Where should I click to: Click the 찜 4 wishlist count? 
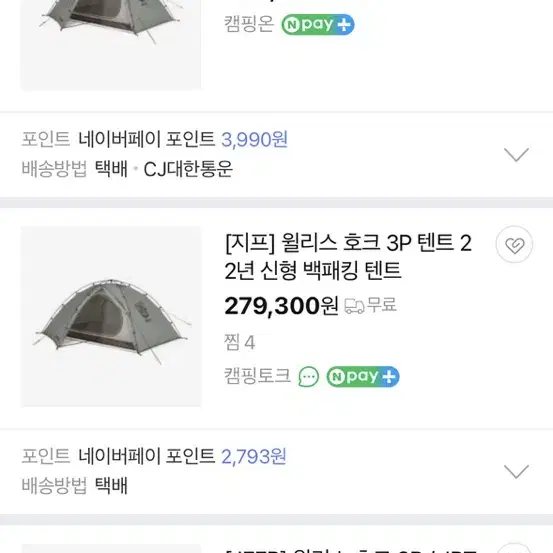click(x=239, y=342)
